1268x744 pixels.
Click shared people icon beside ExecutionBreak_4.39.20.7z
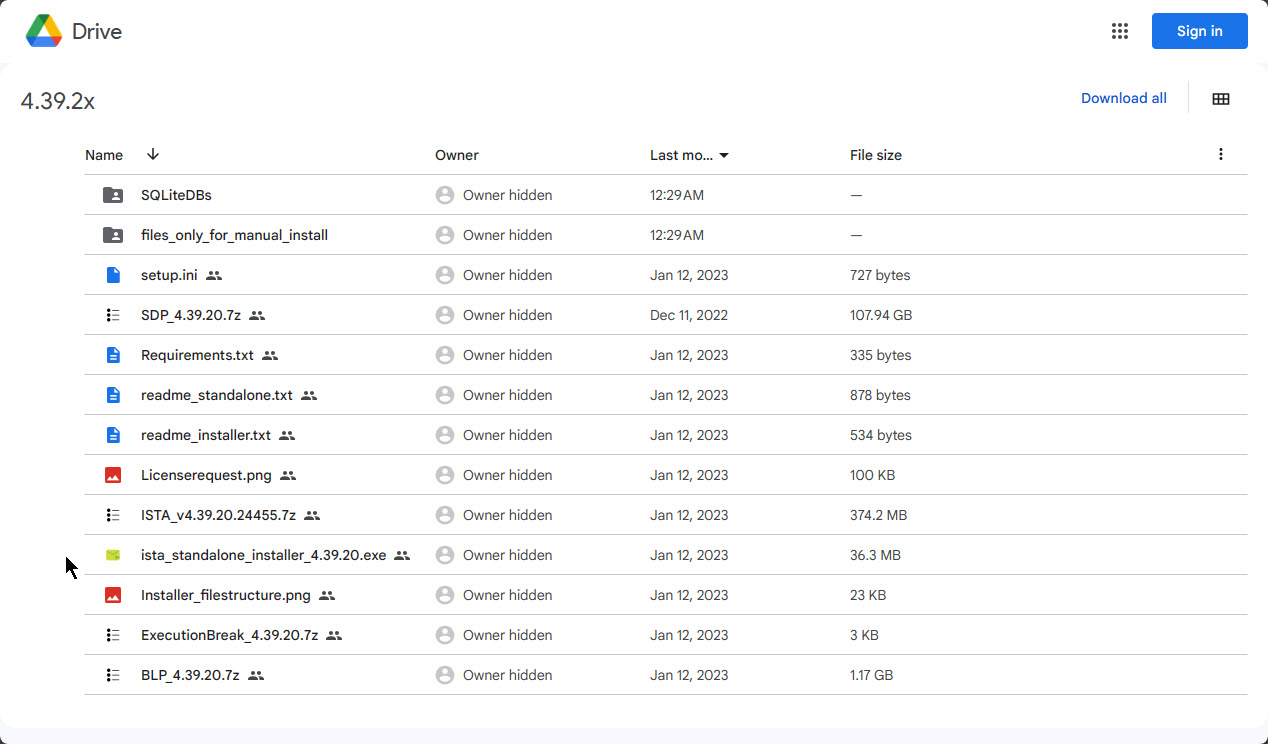point(334,635)
